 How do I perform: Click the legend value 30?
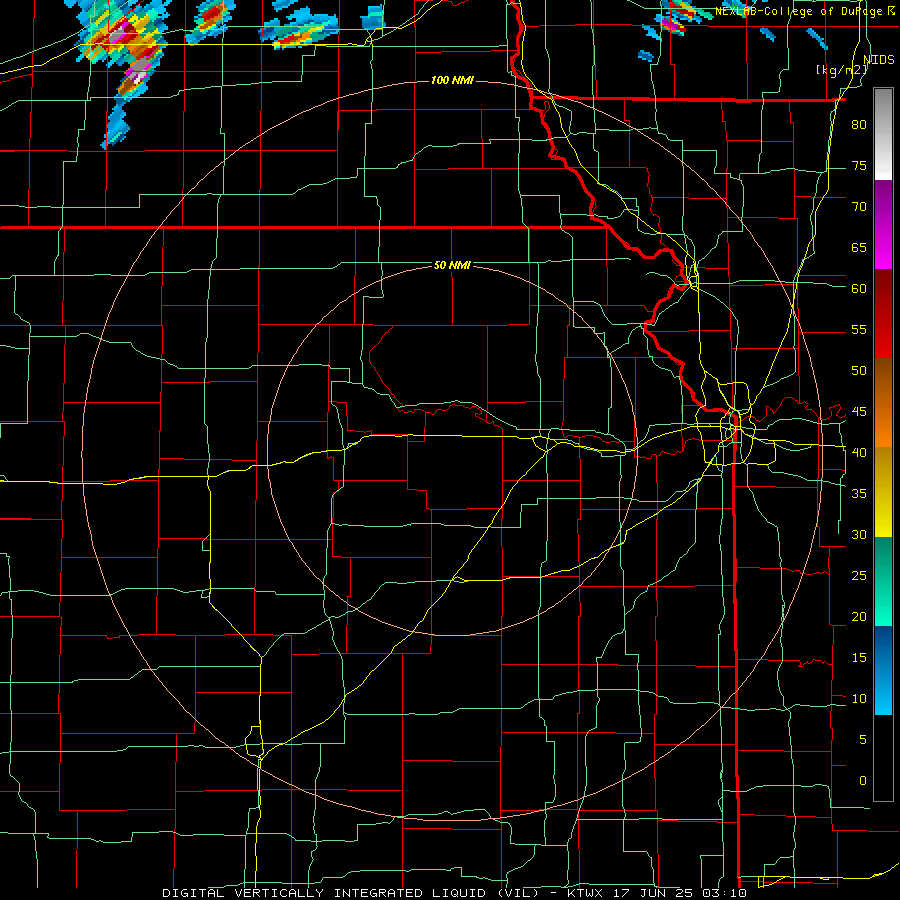point(859,535)
